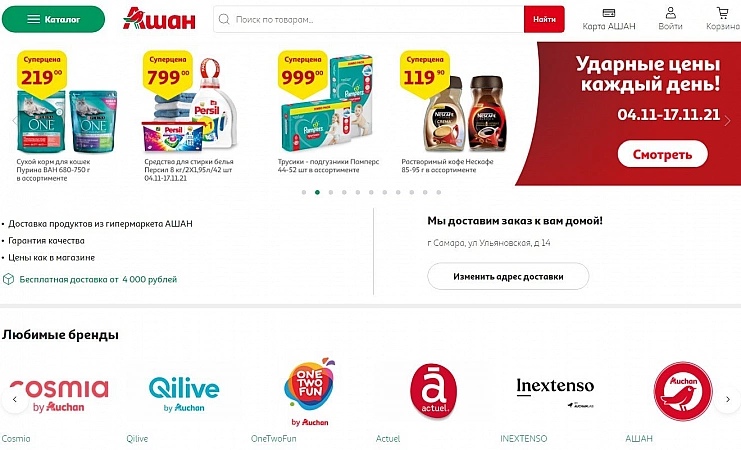Click the АШАН logo
The height and width of the screenshot is (450, 741).
pos(159,18)
